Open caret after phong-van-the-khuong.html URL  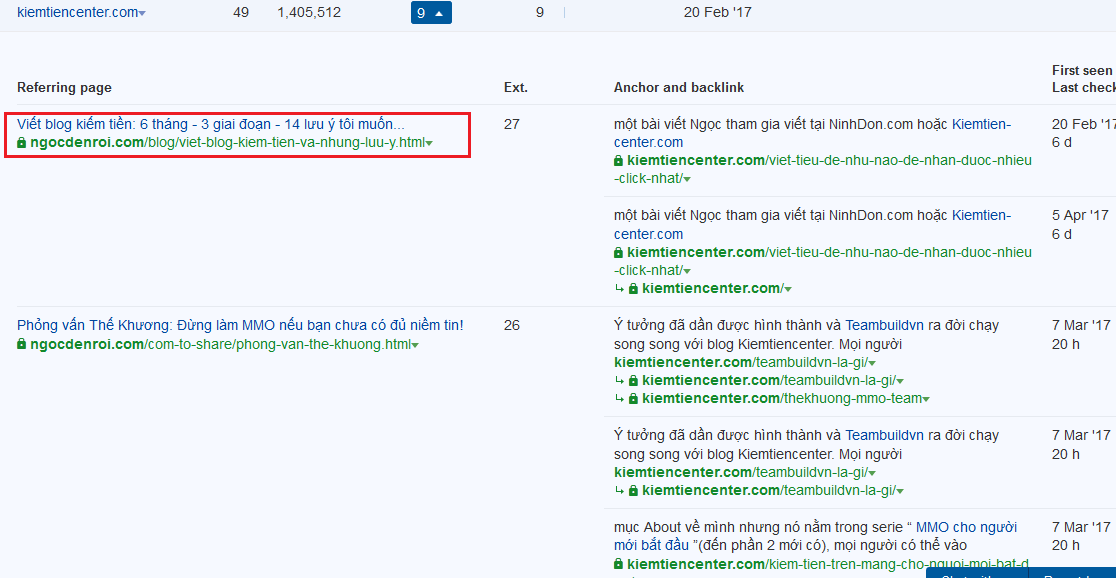click(415, 345)
